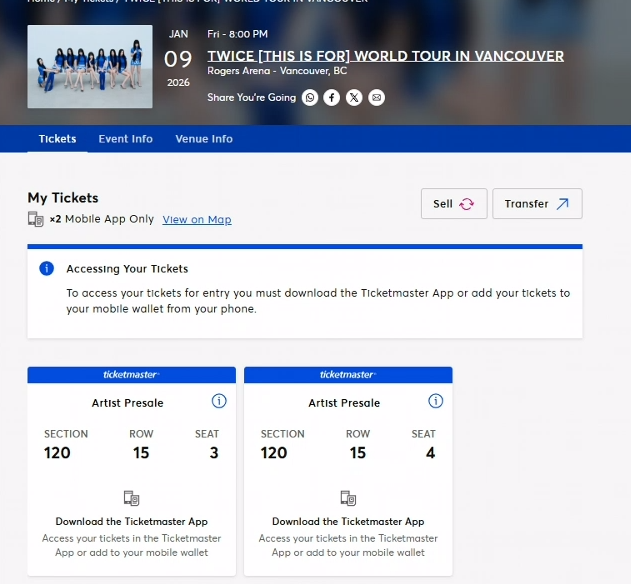The width and height of the screenshot is (631, 584).
Task: Click Download the Ticketmaster App on seat 4
Action: pos(348,522)
